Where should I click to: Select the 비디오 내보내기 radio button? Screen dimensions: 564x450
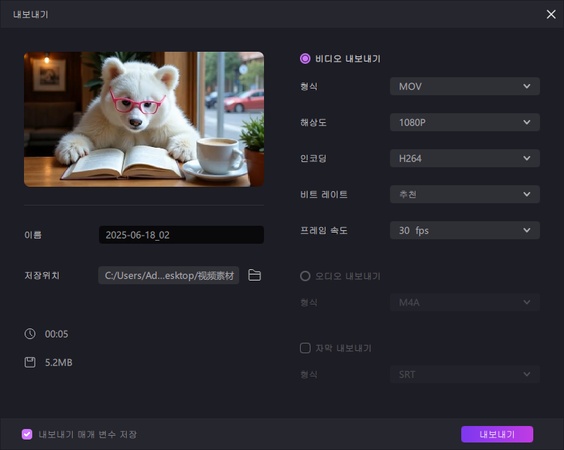[305, 59]
